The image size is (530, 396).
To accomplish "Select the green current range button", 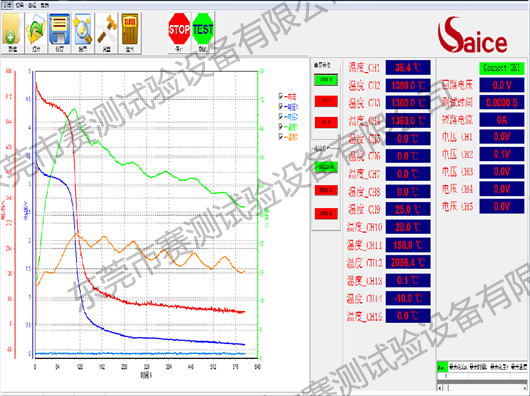I will pos(326,167).
